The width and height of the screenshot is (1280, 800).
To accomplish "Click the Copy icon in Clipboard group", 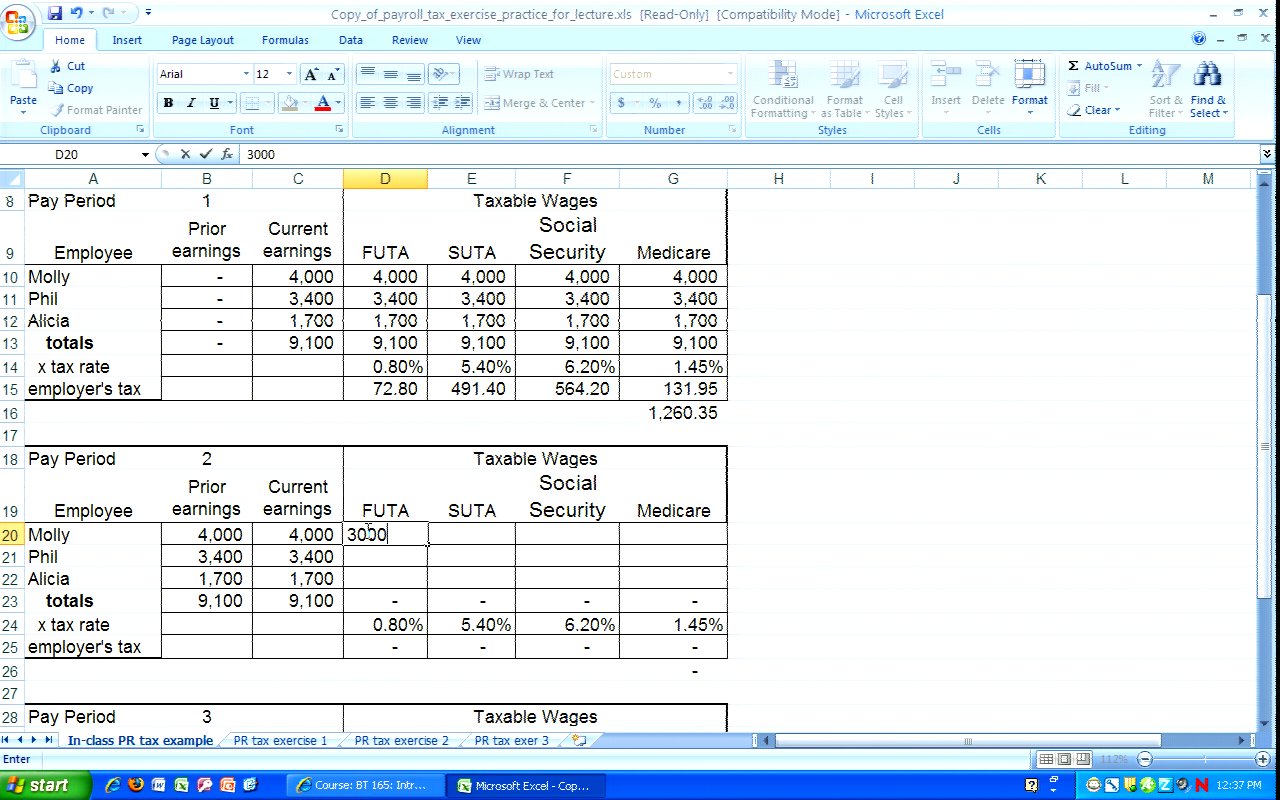I will (57, 88).
